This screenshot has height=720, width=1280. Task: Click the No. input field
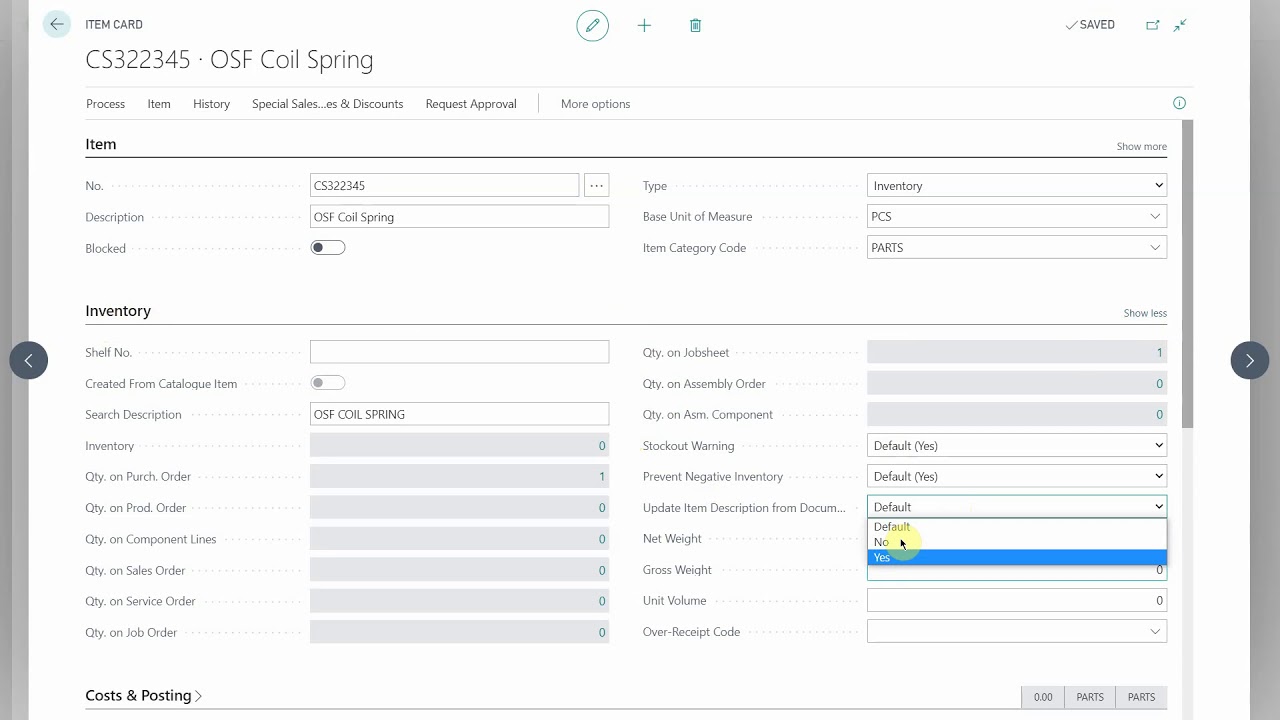444,185
